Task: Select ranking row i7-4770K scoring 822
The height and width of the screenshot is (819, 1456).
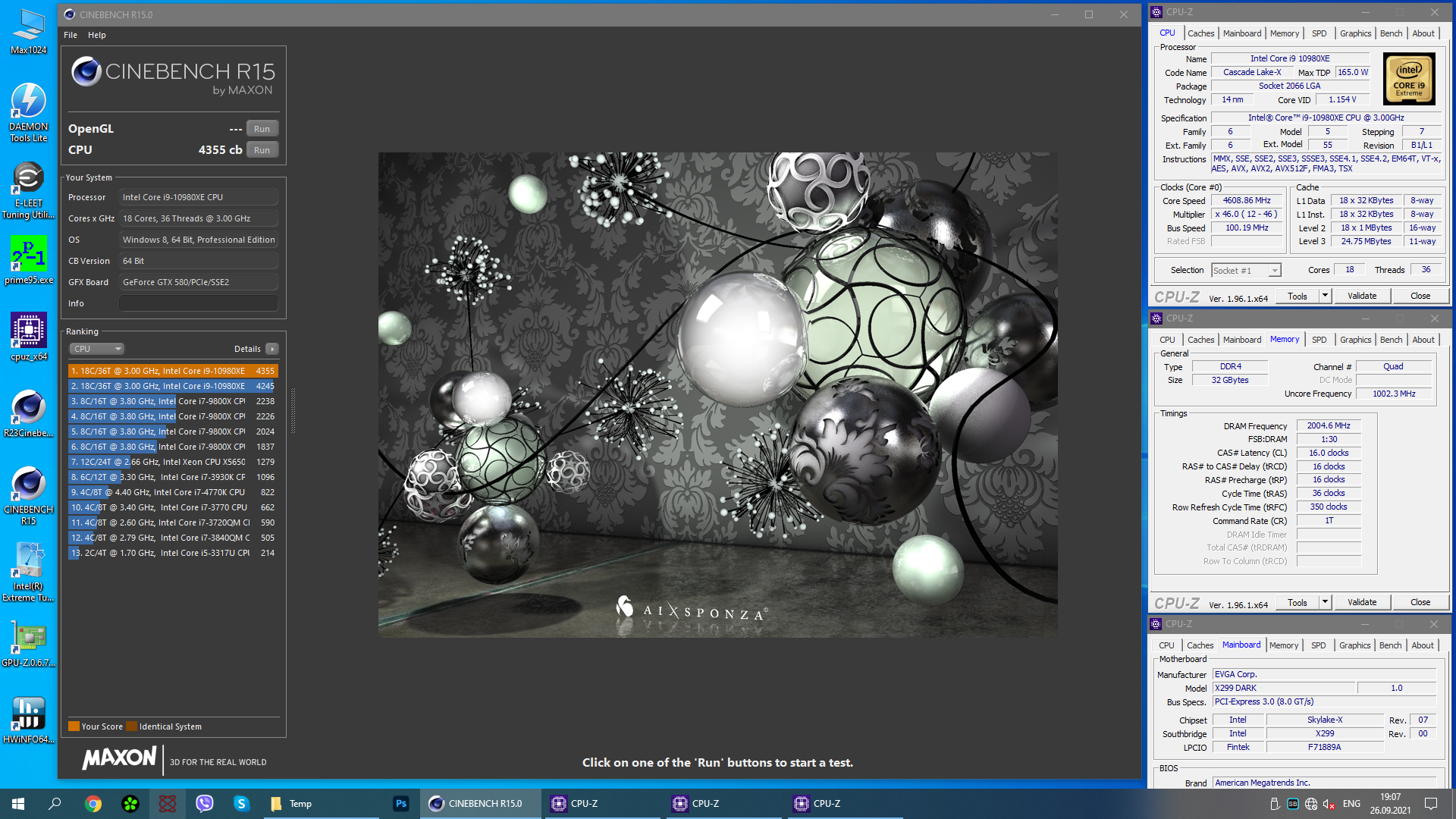Action: (173, 492)
